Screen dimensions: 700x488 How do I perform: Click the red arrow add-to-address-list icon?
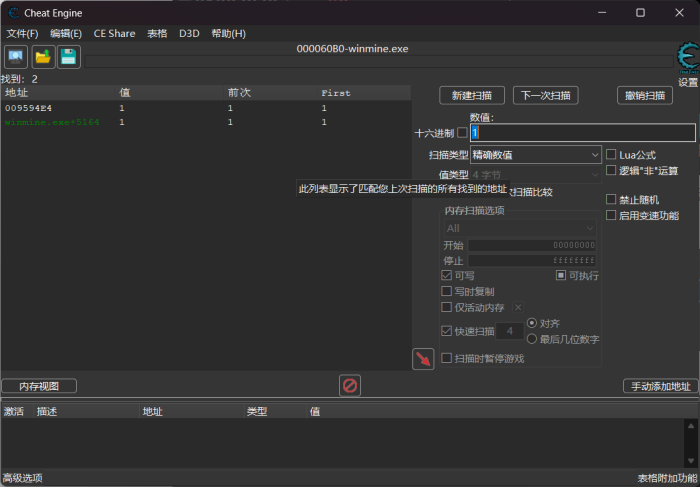[x=423, y=359]
